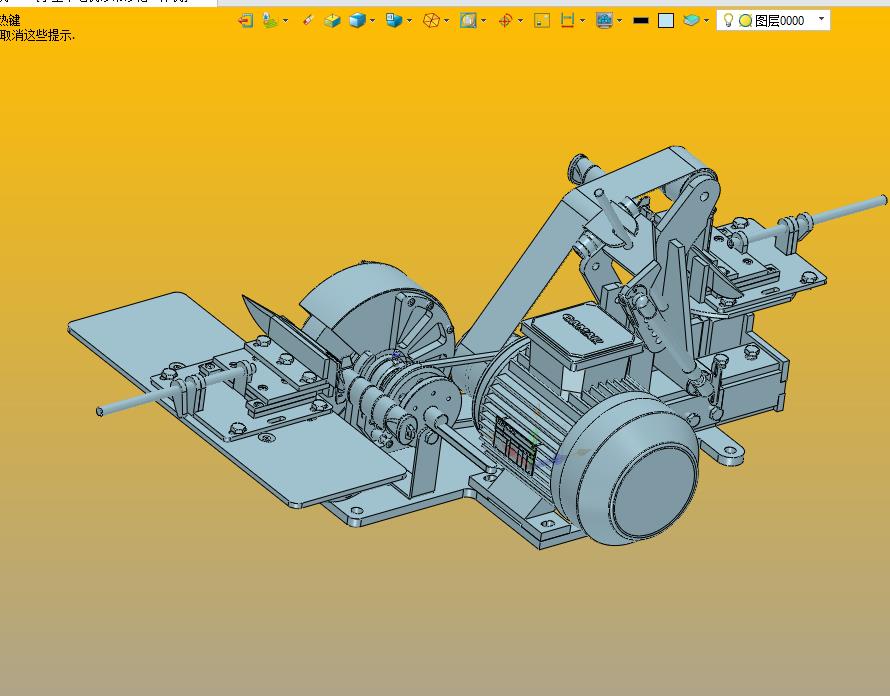Click the black line color swatch
The image size is (890, 696).
click(641, 21)
